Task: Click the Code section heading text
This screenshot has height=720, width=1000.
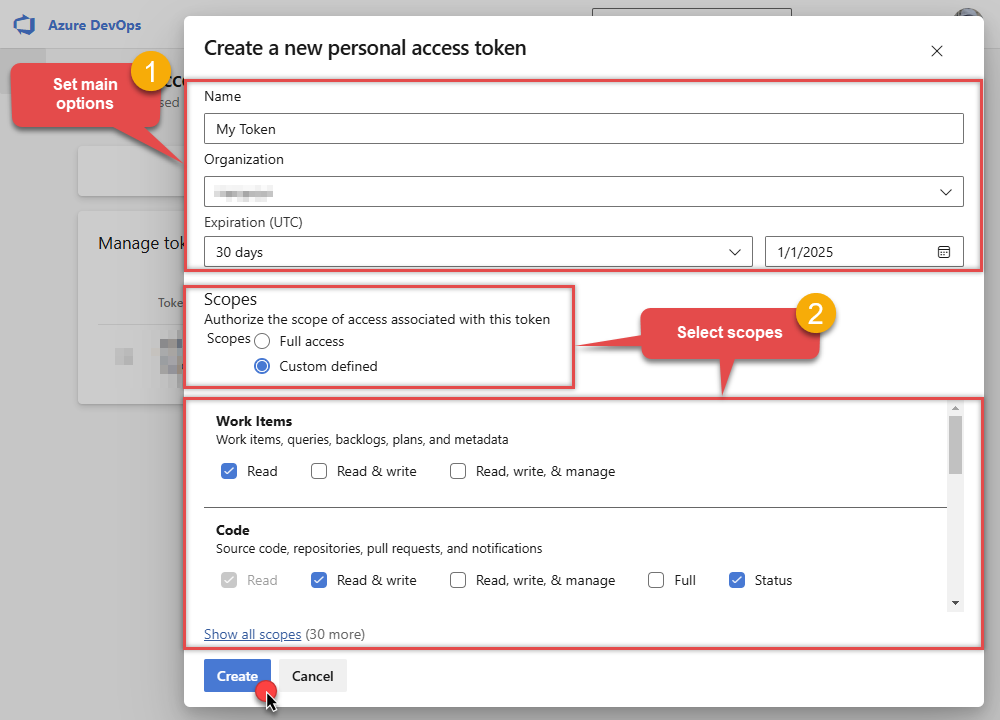Action: (x=233, y=531)
